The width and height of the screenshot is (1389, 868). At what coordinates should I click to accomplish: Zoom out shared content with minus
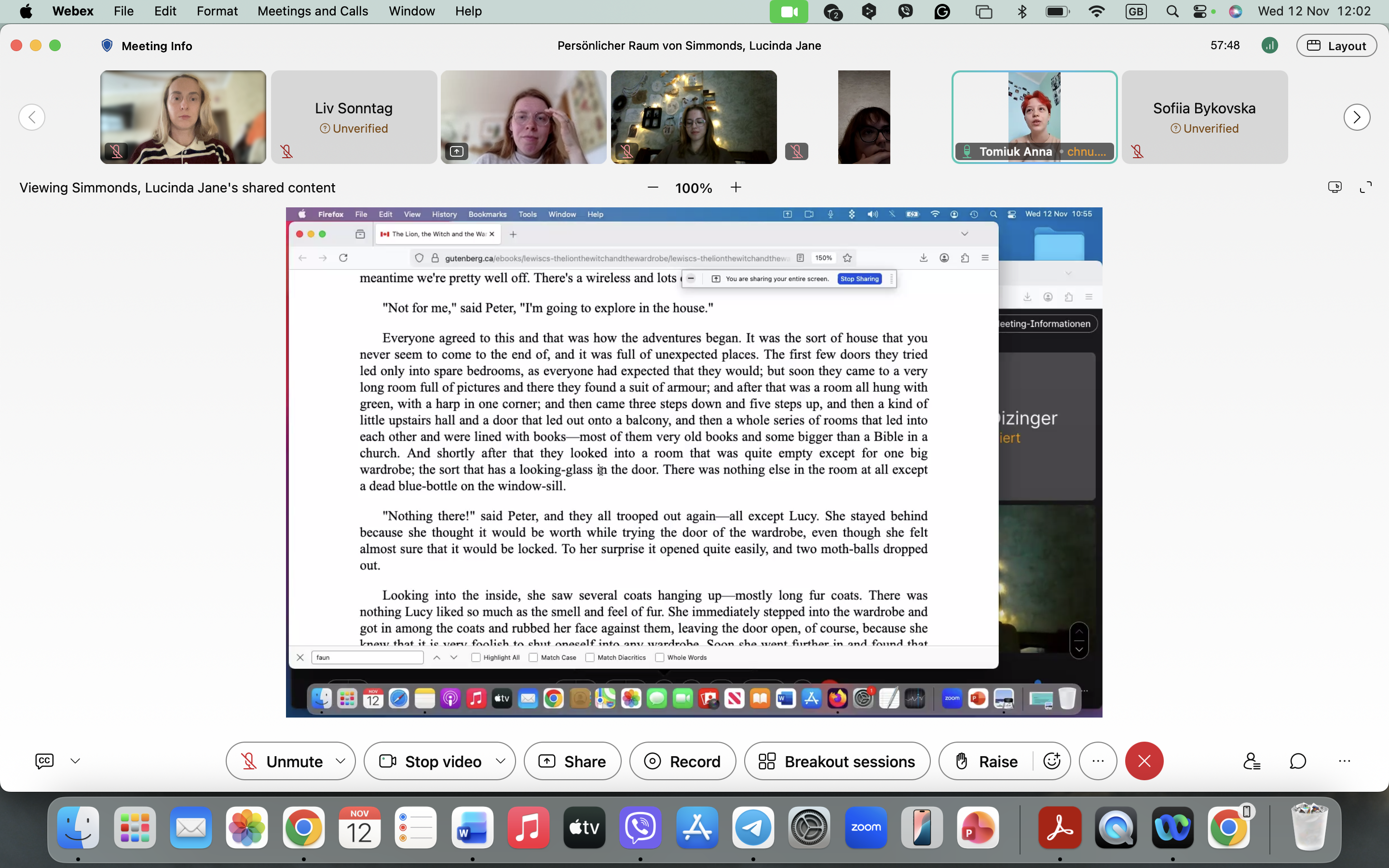[653, 188]
